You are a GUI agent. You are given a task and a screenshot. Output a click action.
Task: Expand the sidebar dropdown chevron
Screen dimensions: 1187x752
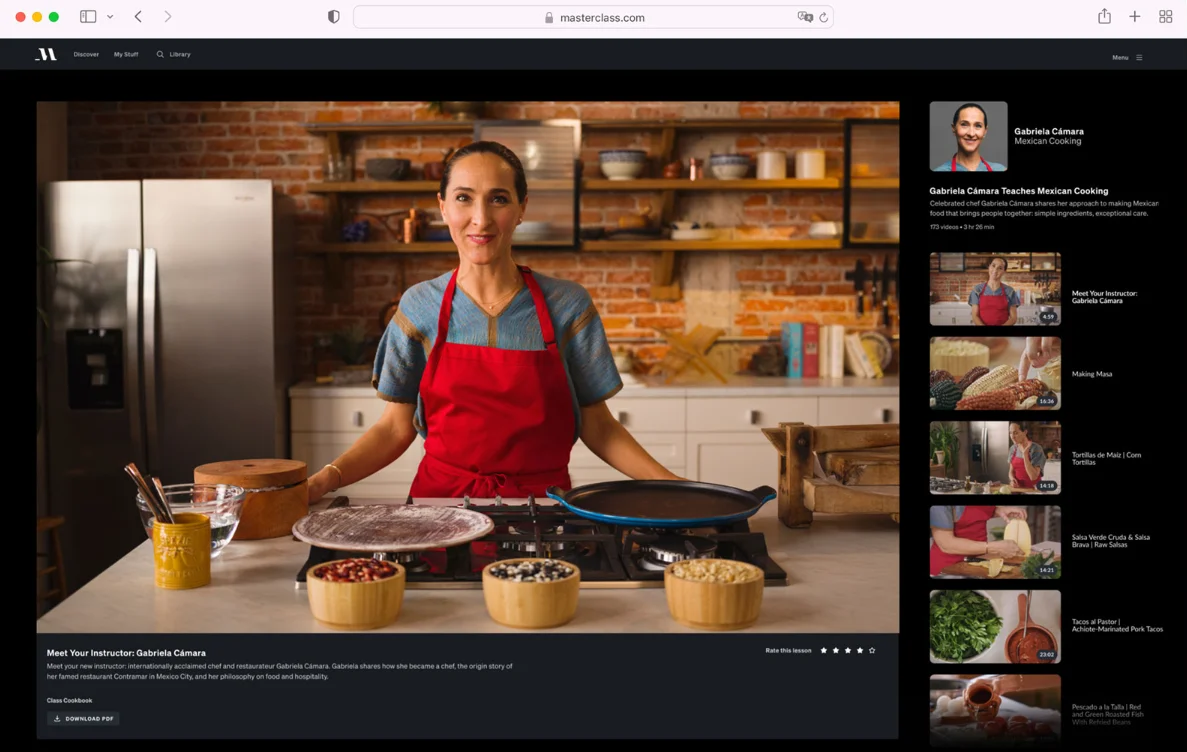(110, 17)
